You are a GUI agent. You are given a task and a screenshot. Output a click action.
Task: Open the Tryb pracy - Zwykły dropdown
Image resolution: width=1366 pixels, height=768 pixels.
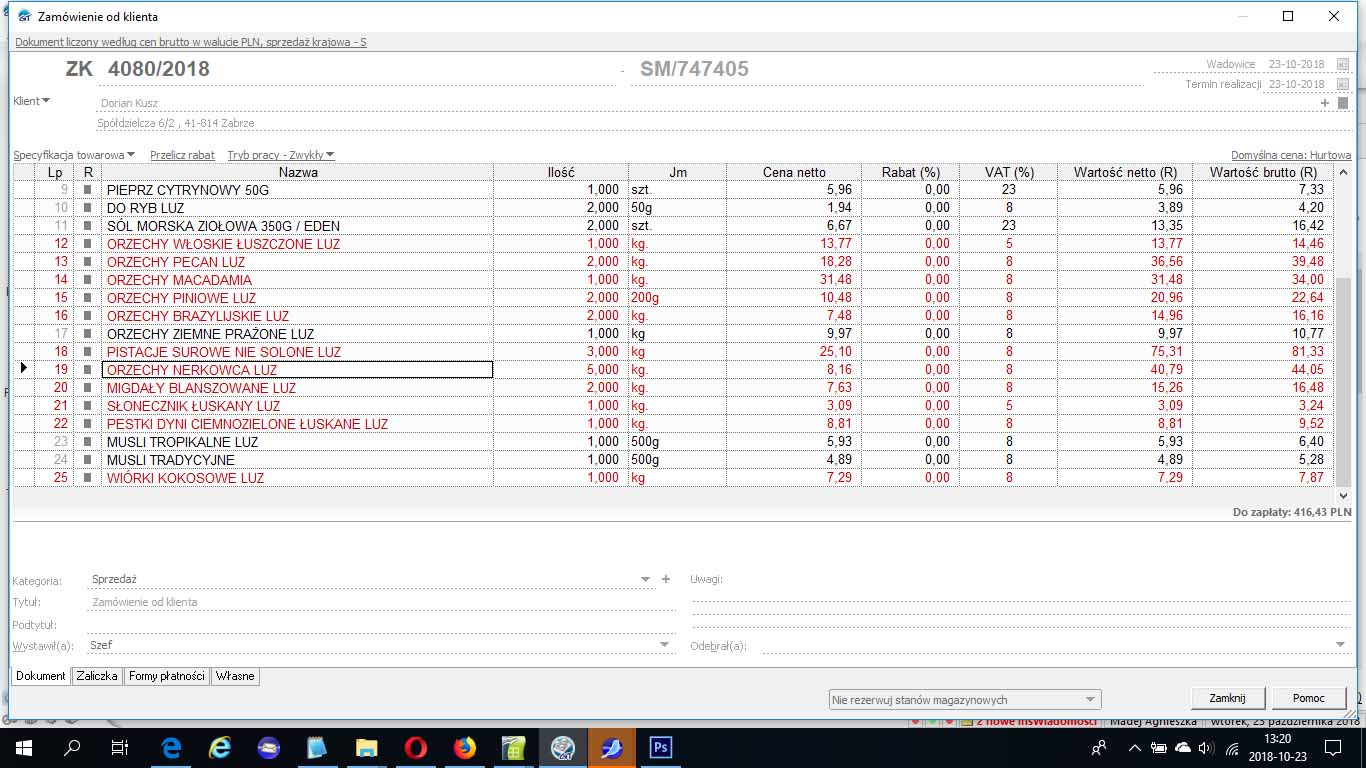click(x=280, y=155)
